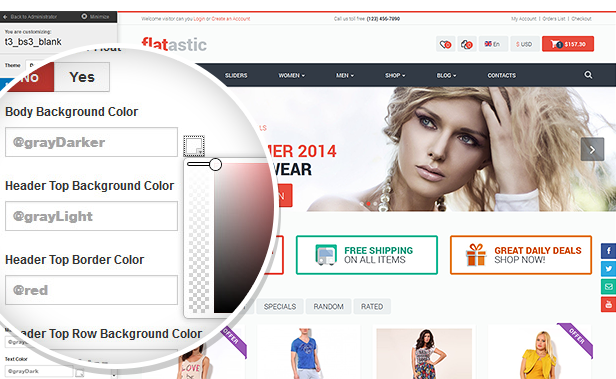Viewport: 616px width, 379px height.
Task: Click the Header Top Border Color field
Action: coord(91,290)
